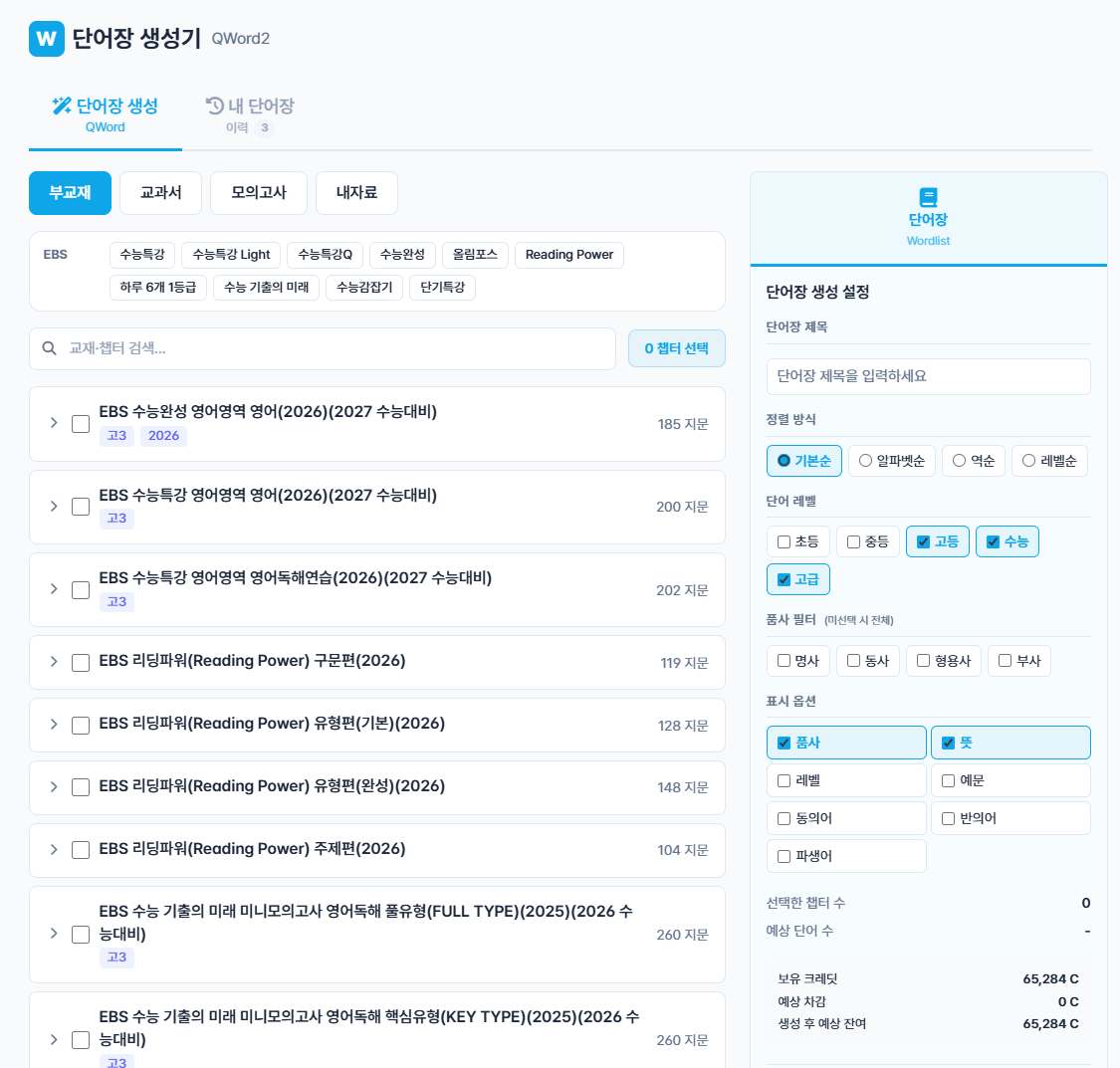Expand EBS 수능특강 영어독해연습(2026) row
The height and width of the screenshot is (1068, 1120).
coord(54,589)
